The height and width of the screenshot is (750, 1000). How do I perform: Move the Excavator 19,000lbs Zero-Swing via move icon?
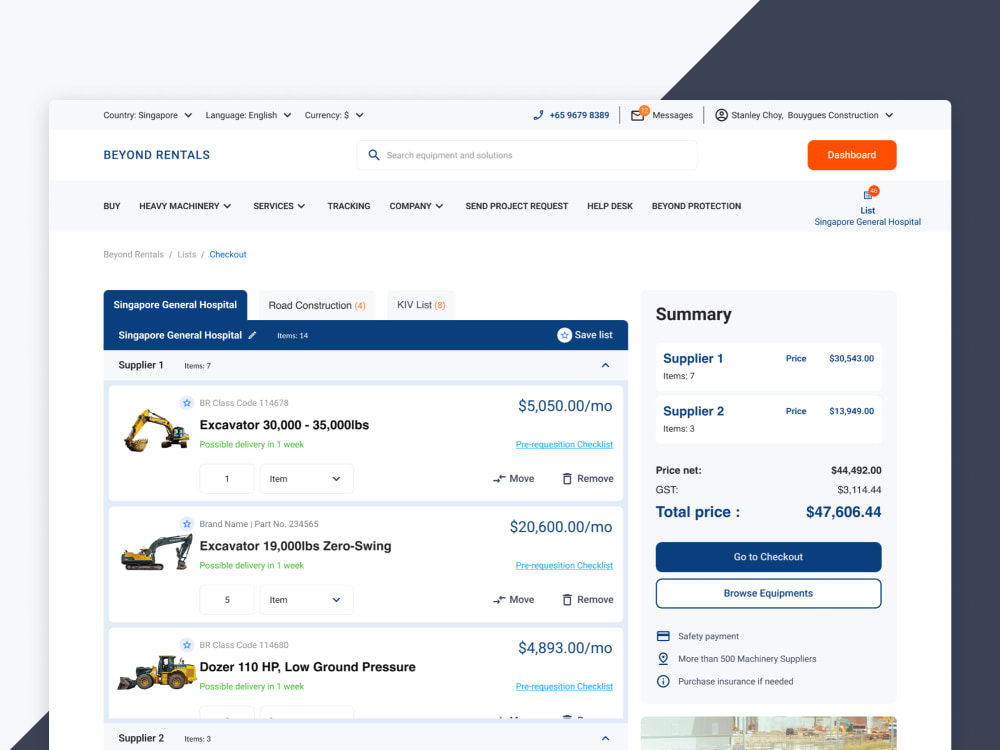pos(498,599)
